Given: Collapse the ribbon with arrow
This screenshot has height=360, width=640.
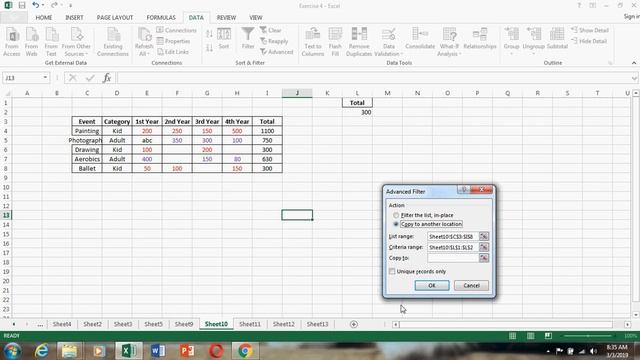Looking at the screenshot, I should (634, 63).
